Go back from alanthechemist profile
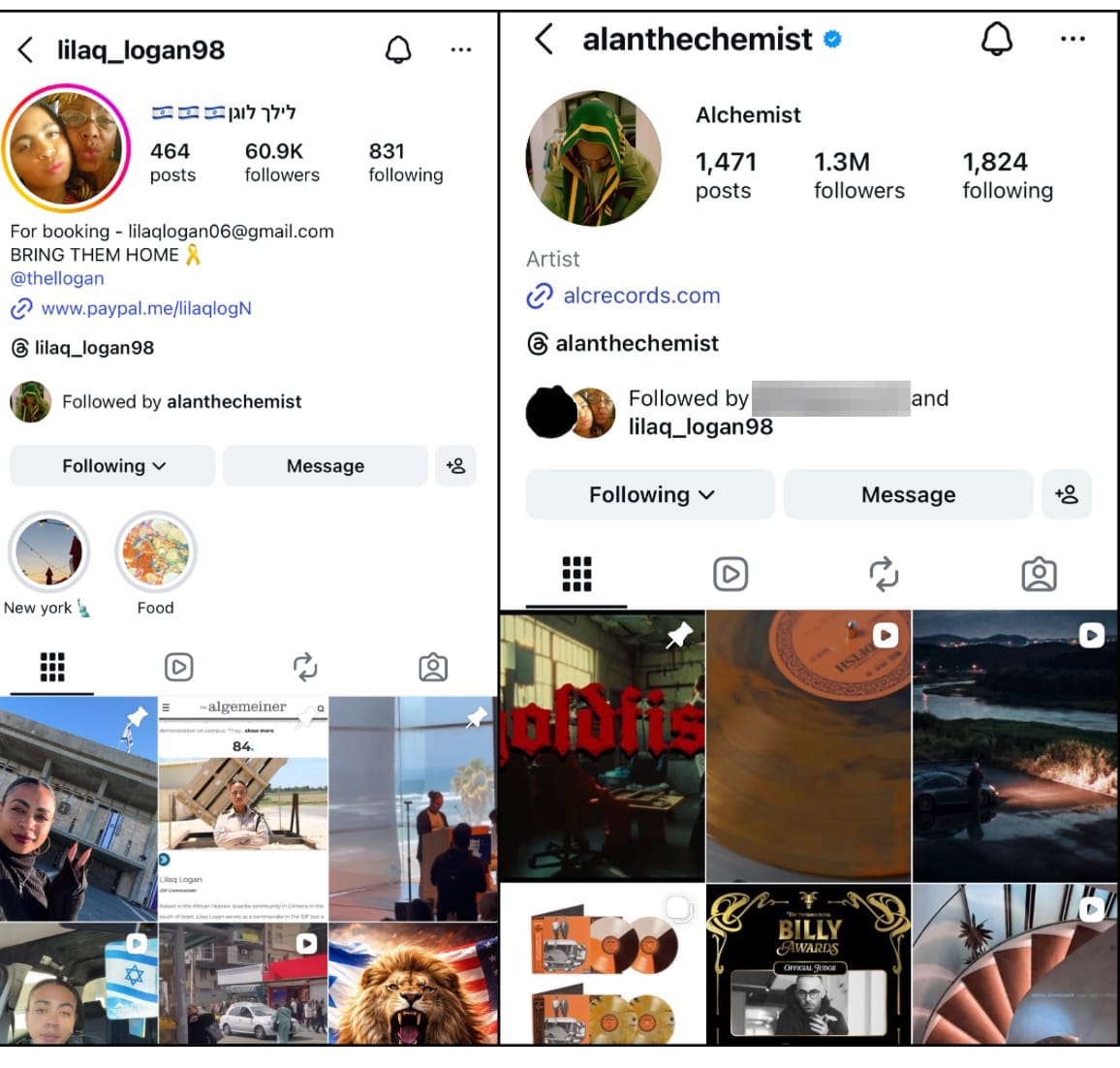 [x=544, y=39]
